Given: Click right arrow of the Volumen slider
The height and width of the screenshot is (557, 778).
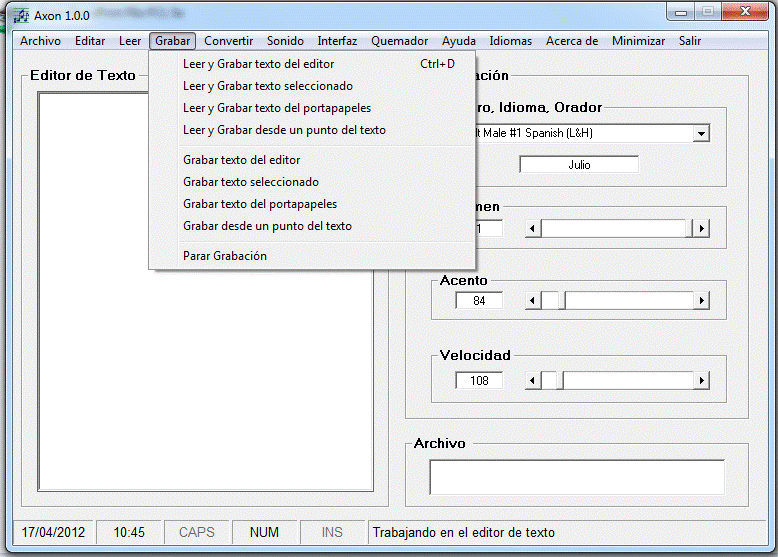Looking at the screenshot, I should (702, 229).
